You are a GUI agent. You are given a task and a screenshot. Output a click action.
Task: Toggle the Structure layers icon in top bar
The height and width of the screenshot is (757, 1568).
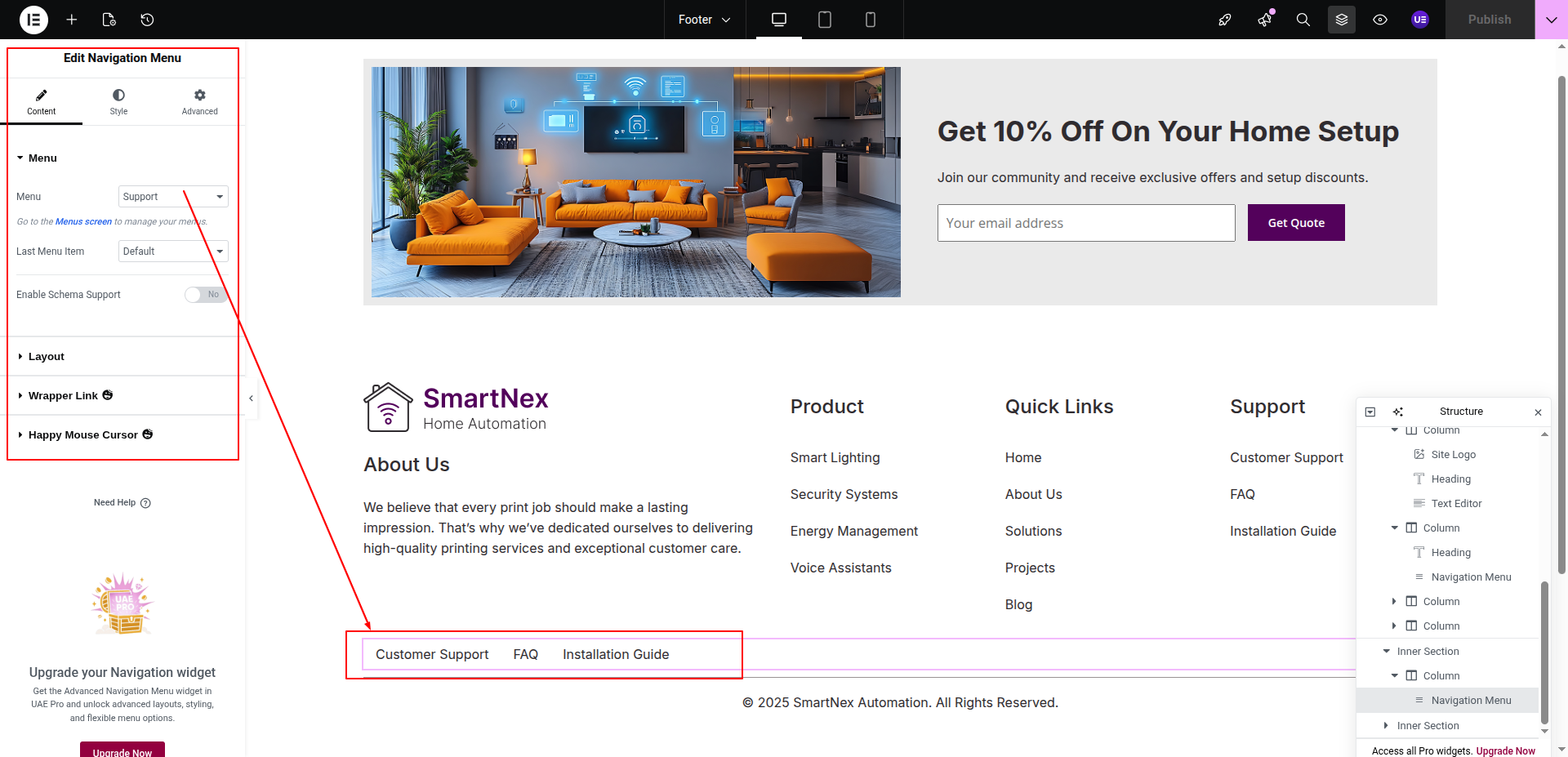pos(1342,20)
